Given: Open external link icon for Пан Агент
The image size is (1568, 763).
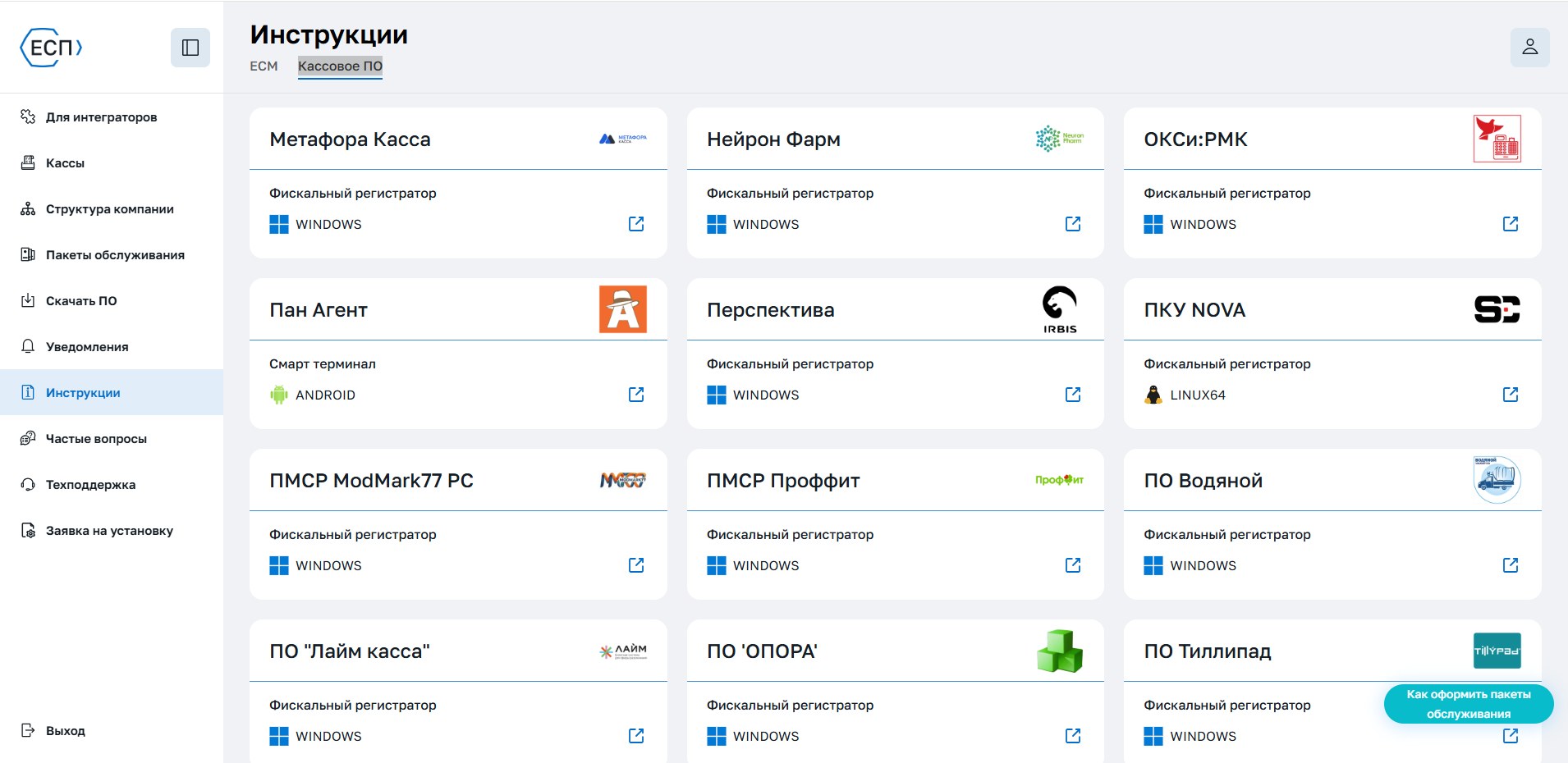Looking at the screenshot, I should click(636, 395).
